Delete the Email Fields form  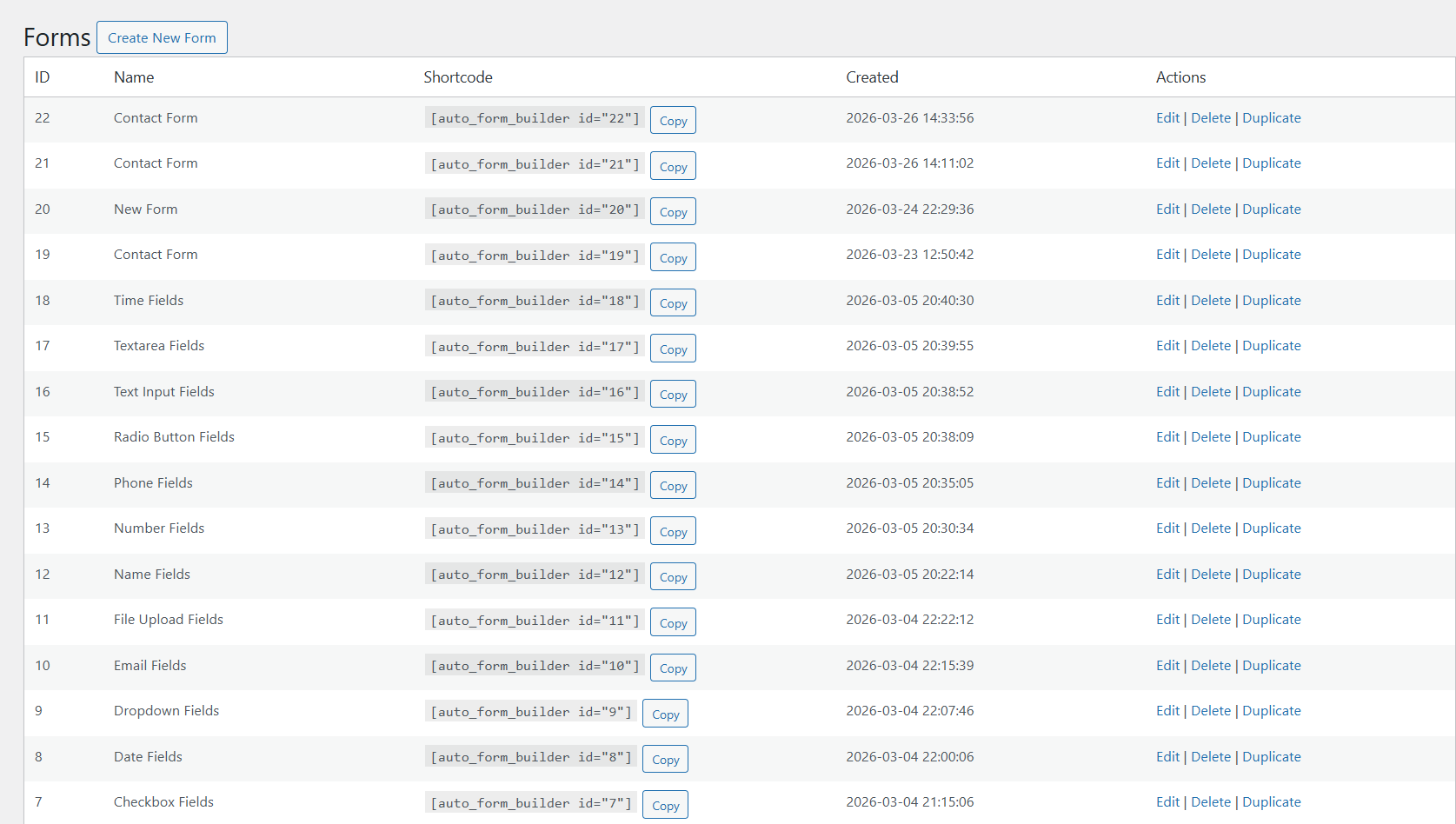[x=1210, y=666]
